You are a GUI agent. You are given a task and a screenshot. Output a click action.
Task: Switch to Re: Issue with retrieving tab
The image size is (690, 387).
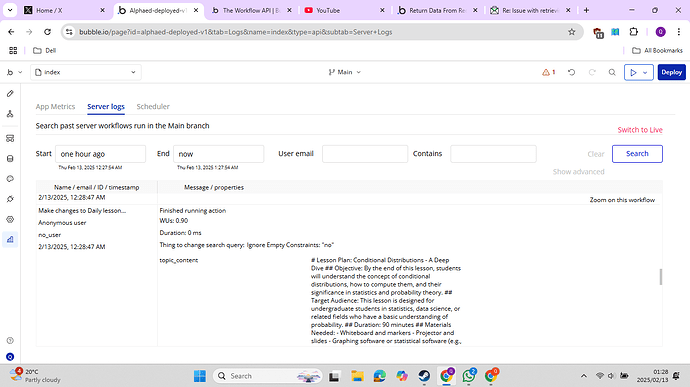pos(531,10)
